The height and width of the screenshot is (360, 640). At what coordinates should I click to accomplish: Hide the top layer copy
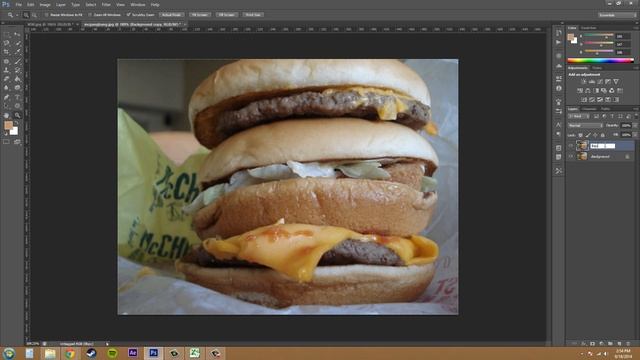571,146
